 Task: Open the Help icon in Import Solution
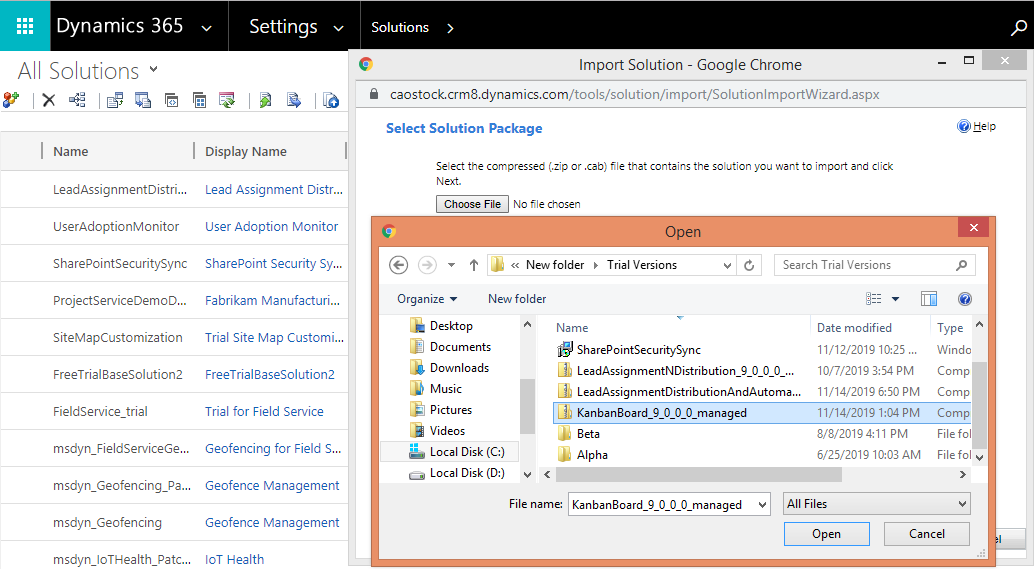(964, 126)
